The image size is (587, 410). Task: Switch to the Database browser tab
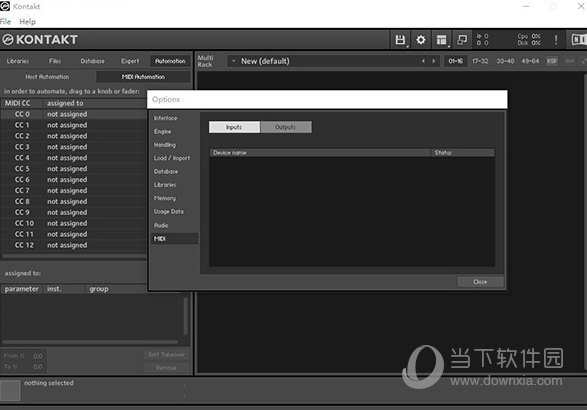[x=92, y=61]
